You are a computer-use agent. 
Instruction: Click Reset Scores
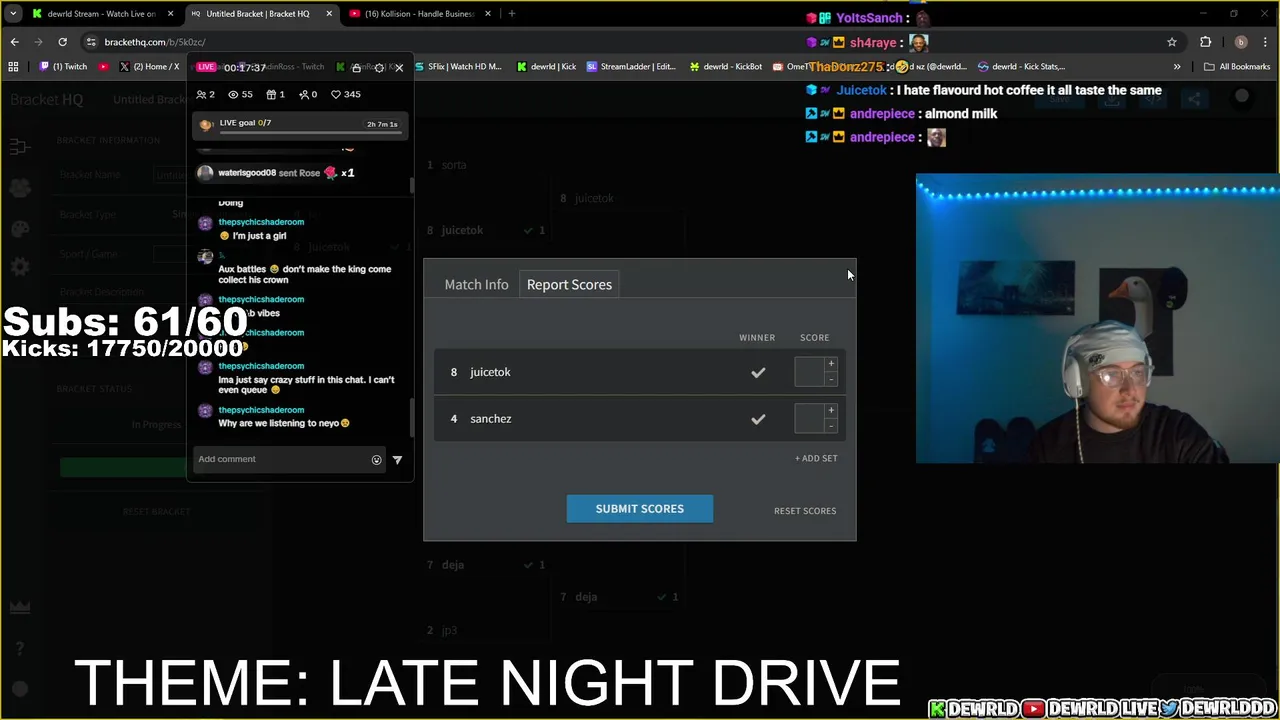click(x=805, y=511)
